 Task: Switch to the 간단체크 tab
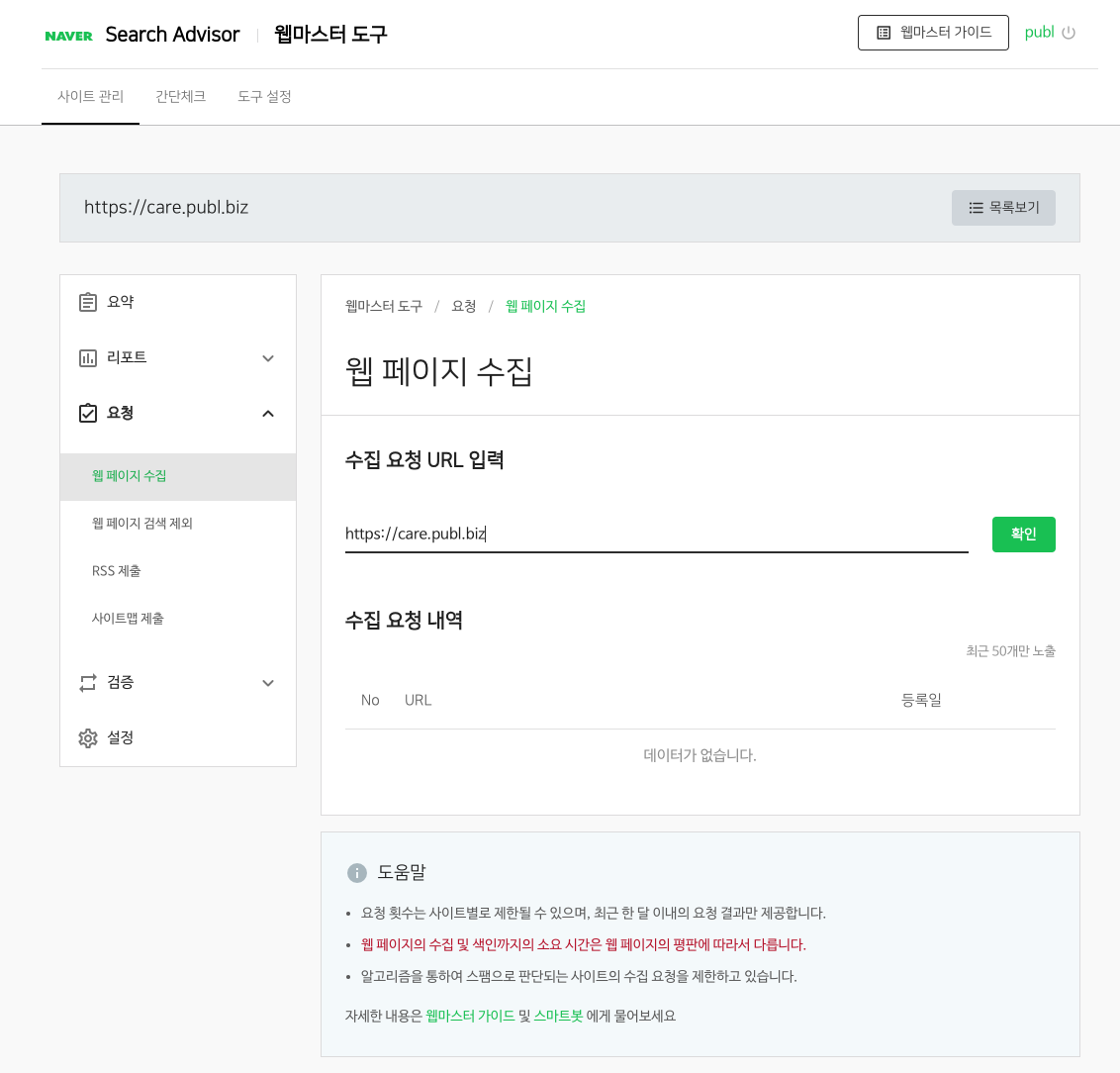(181, 96)
